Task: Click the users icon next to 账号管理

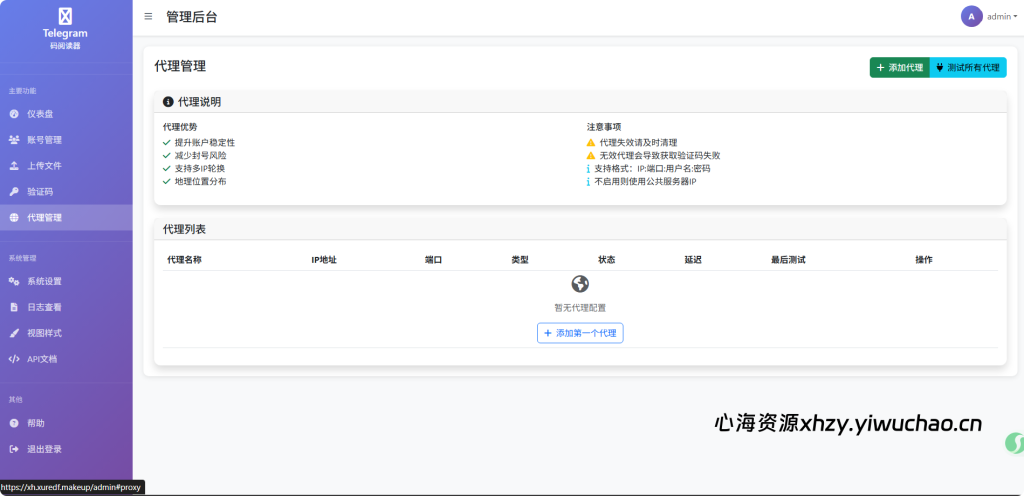Action: [14, 140]
